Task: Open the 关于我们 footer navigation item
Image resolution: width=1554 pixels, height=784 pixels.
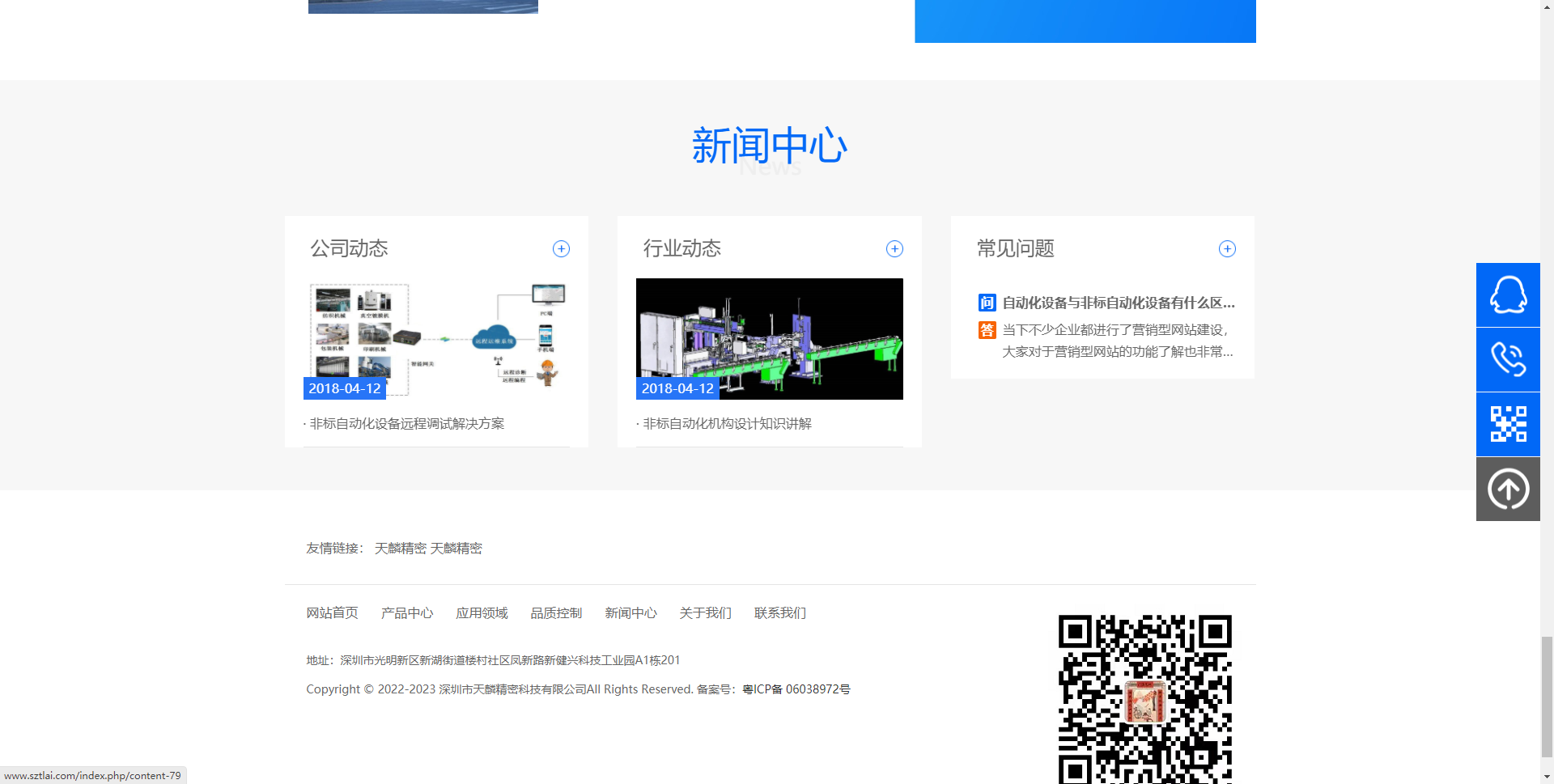Action: pyautogui.click(x=705, y=612)
